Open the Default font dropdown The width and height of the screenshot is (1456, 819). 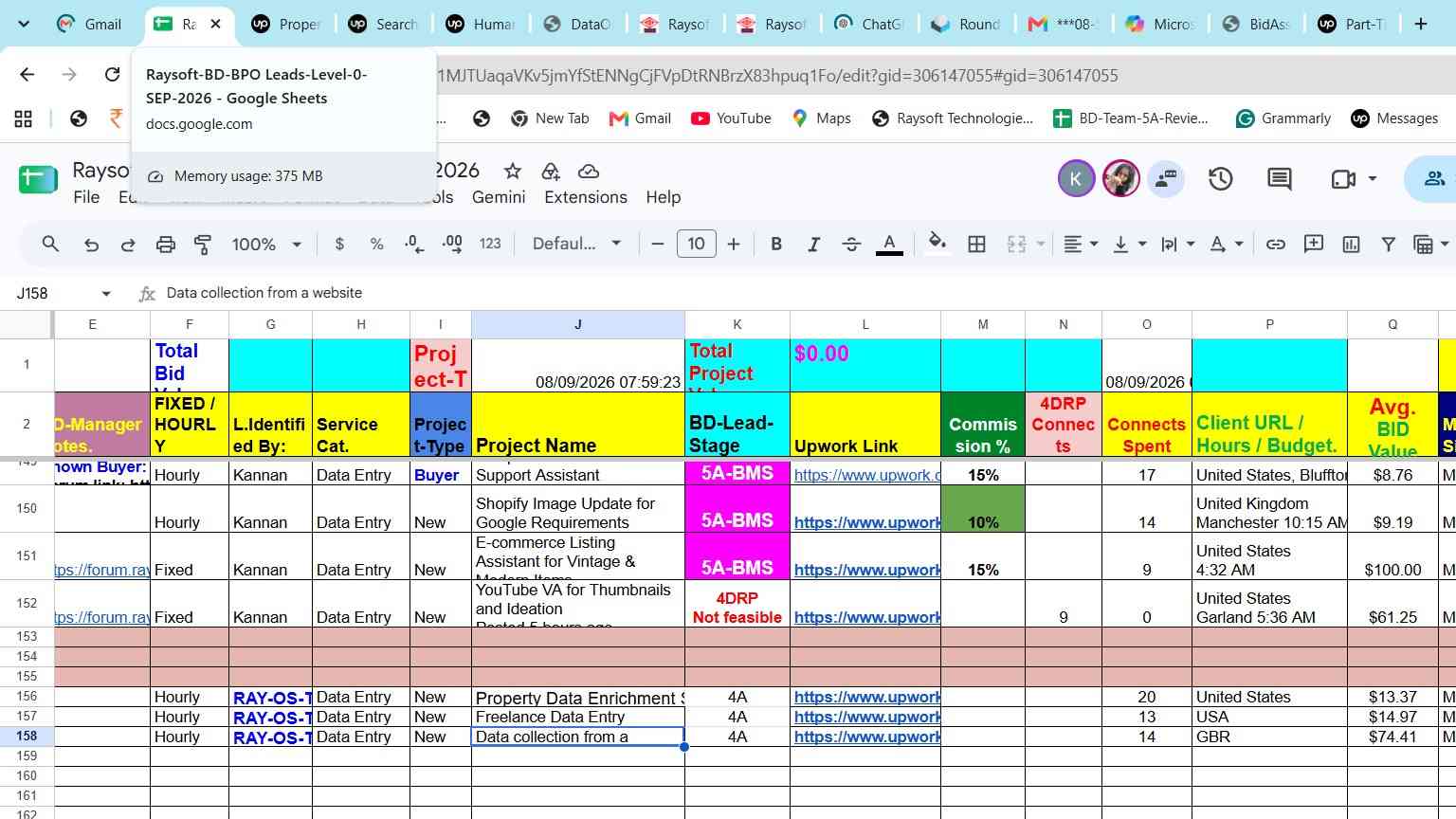576,245
